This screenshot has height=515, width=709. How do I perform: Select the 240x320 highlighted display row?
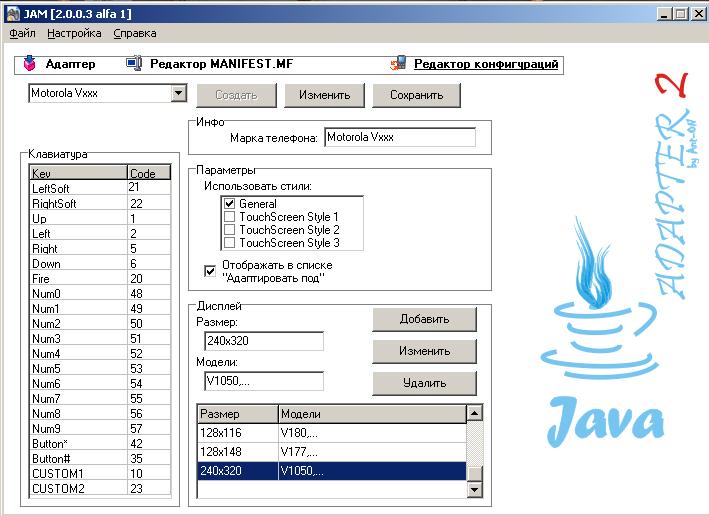click(x=331, y=471)
